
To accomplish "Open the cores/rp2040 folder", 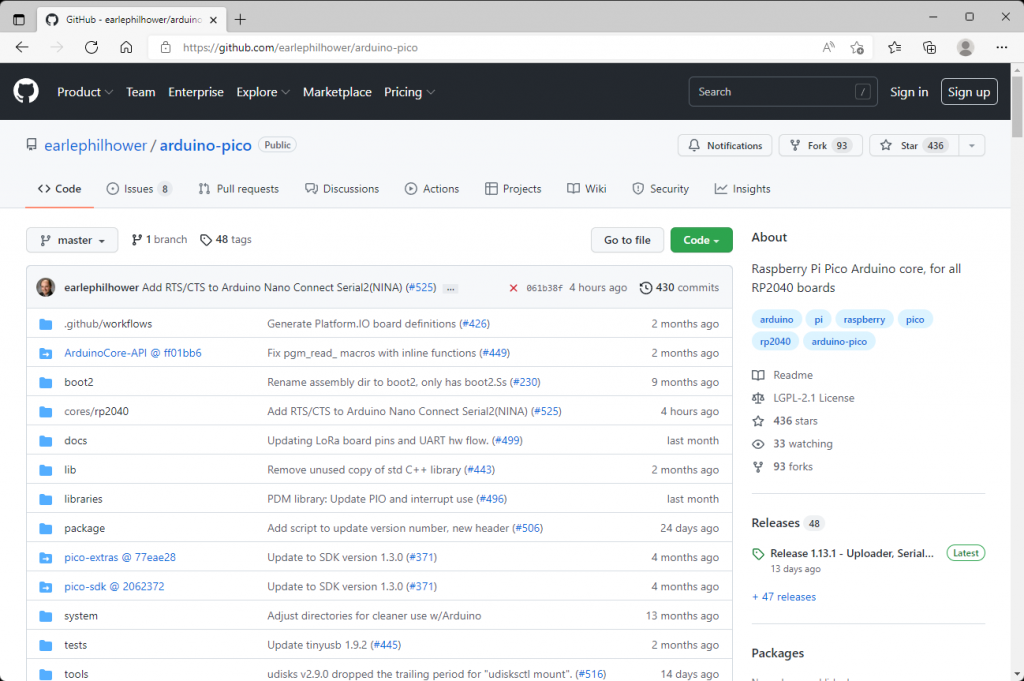I will click(96, 411).
